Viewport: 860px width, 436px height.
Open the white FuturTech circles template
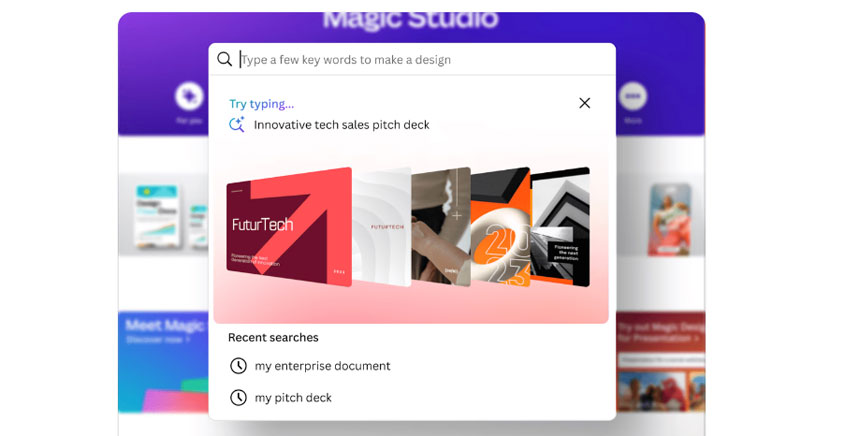point(384,226)
